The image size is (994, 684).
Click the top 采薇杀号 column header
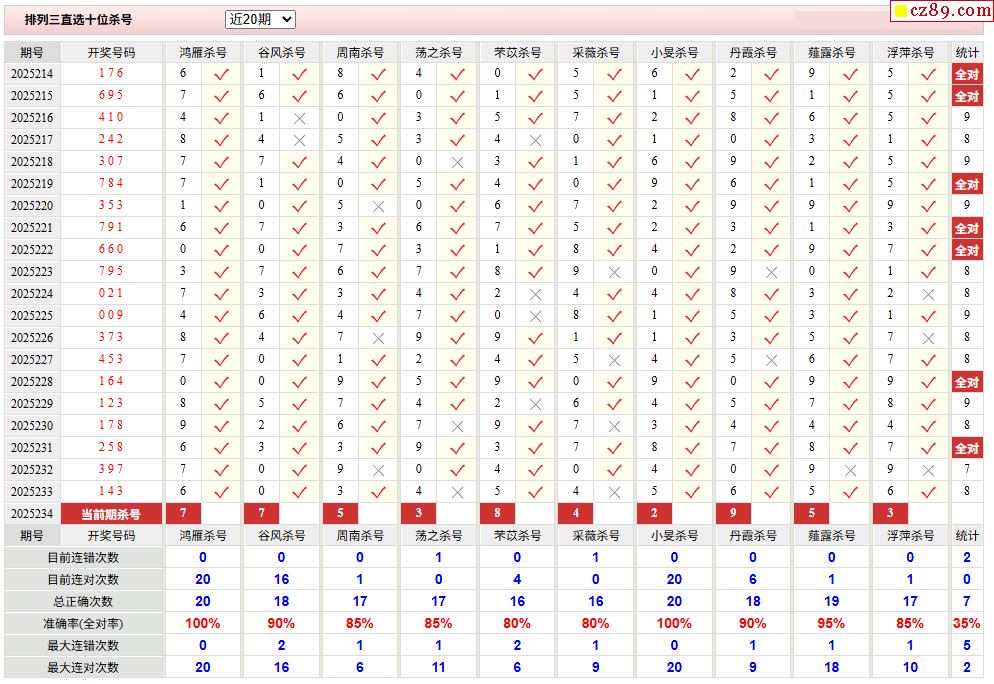[x=596, y=53]
